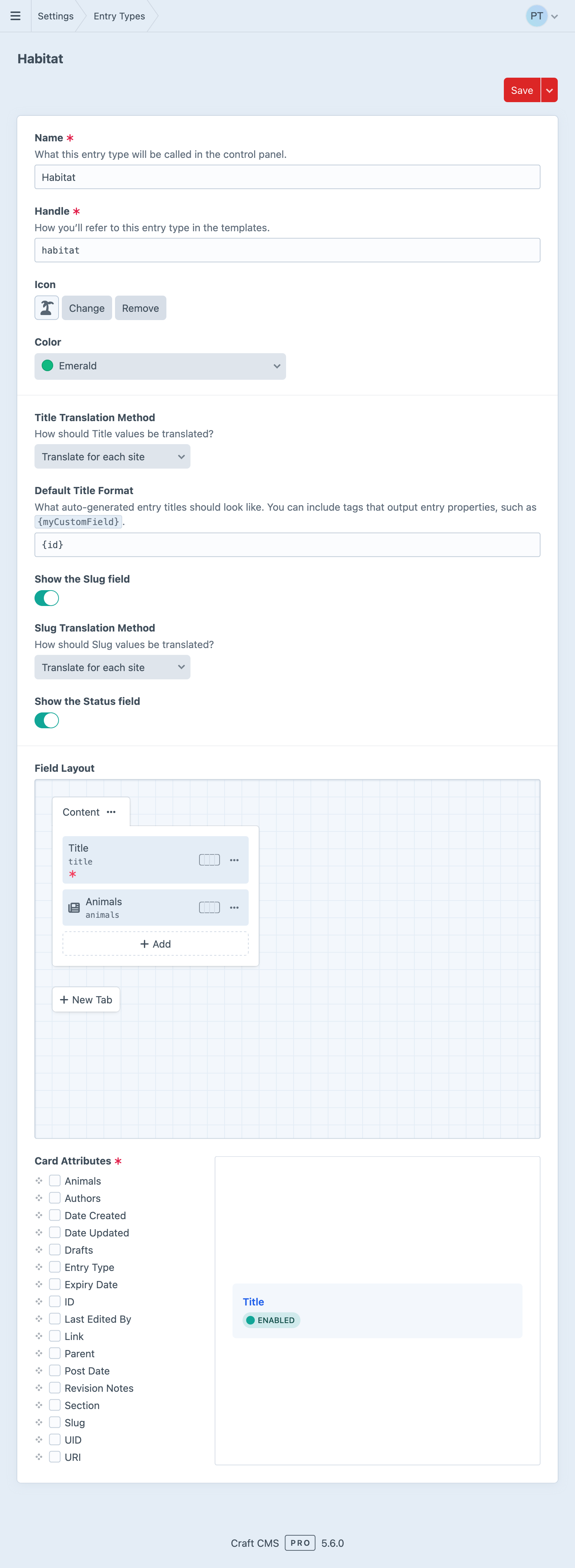575x1568 pixels.
Task: Click the Animals attribute drag handle
Action: tap(39, 1181)
